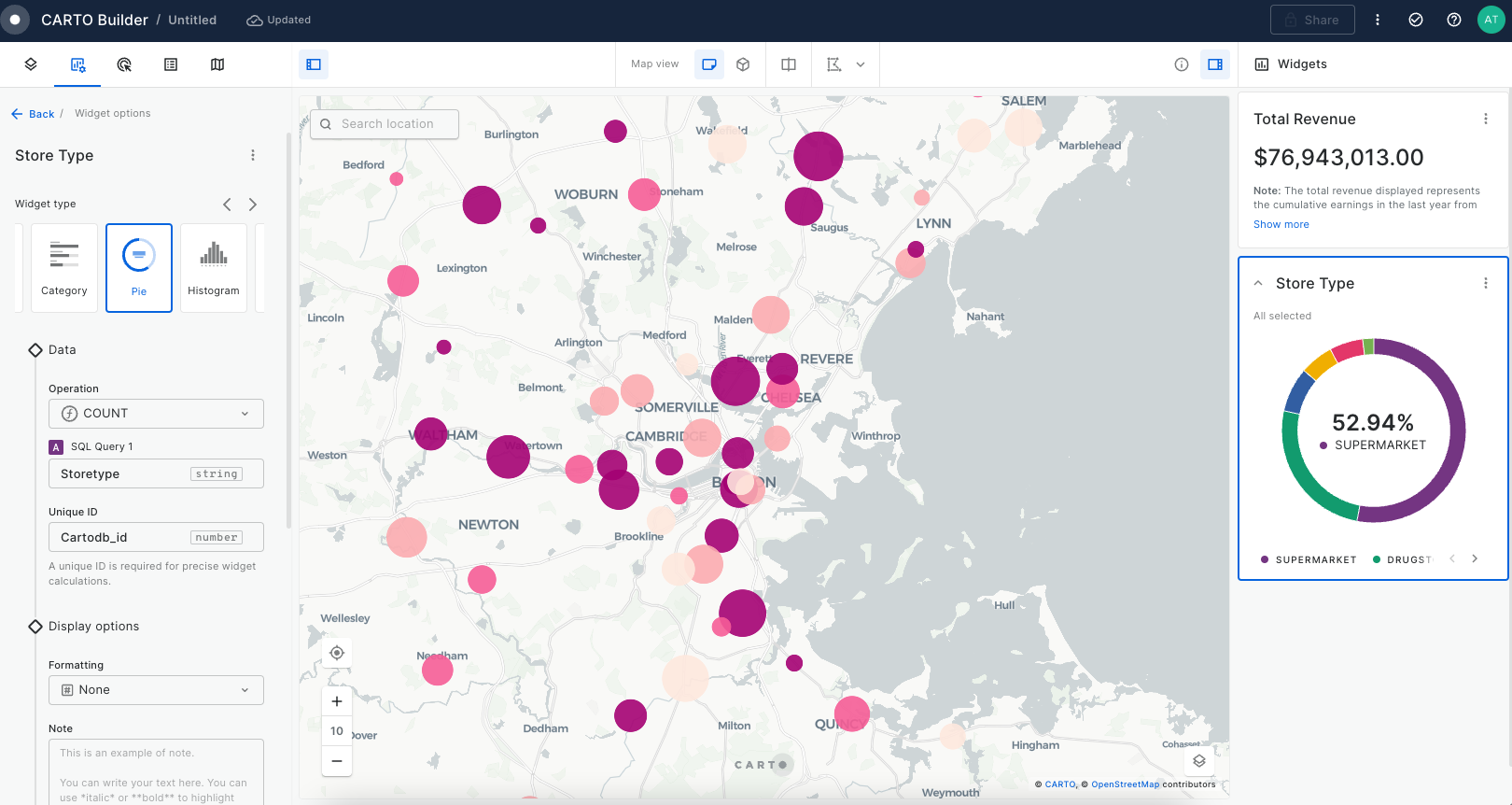The width and height of the screenshot is (1512, 805).
Task: Open the Formatting None dropdown
Action: tap(156, 690)
